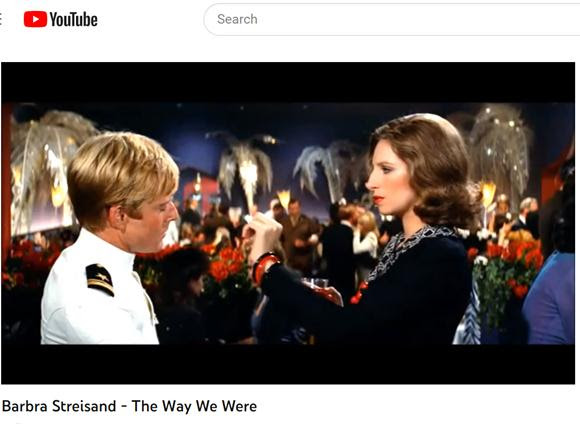
Task: Click "The Way We Were" in the title
Action: click(x=194, y=406)
